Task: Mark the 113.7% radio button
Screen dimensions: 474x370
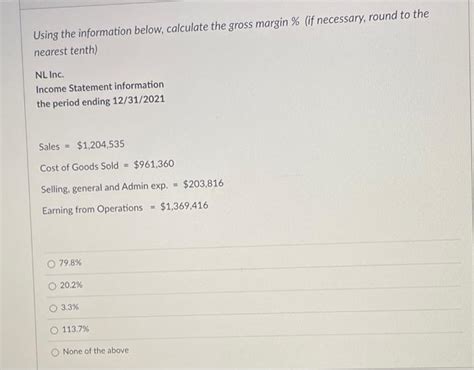Action: point(54,330)
